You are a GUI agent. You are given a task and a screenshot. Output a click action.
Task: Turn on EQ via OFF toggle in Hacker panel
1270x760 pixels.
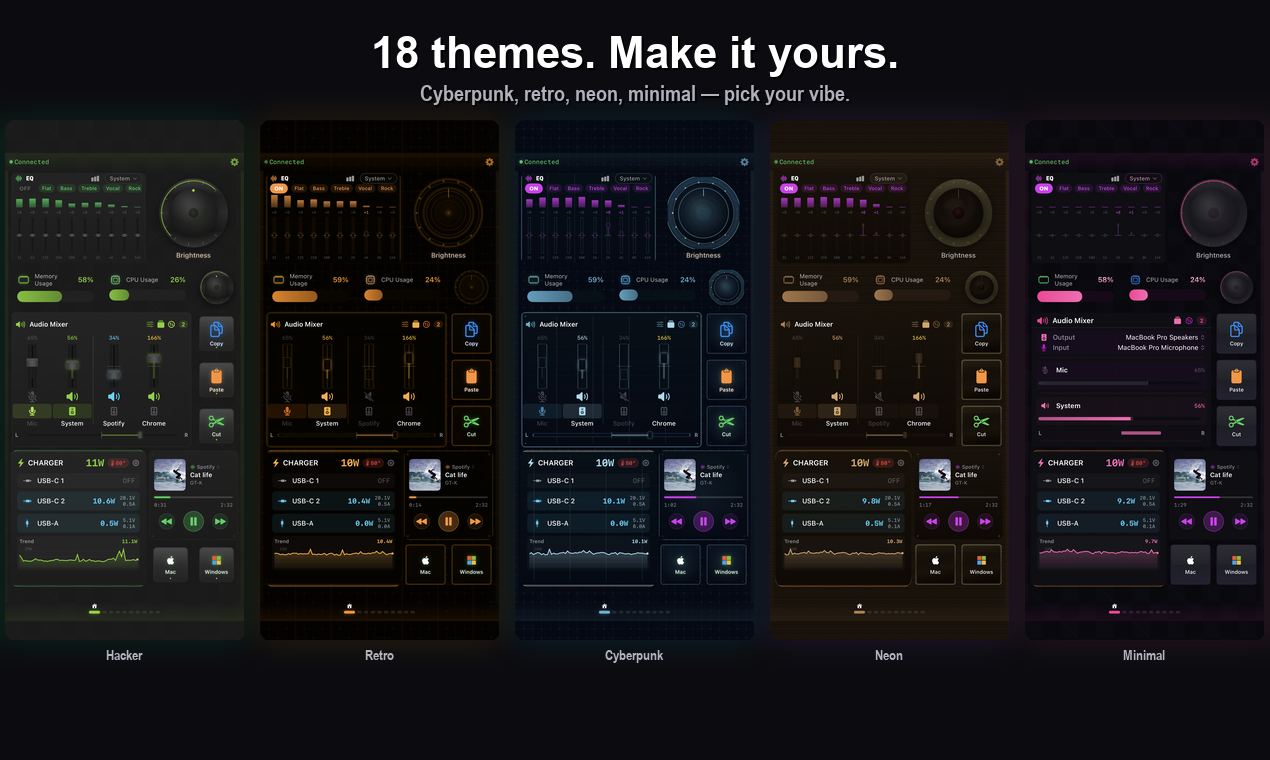[25, 188]
